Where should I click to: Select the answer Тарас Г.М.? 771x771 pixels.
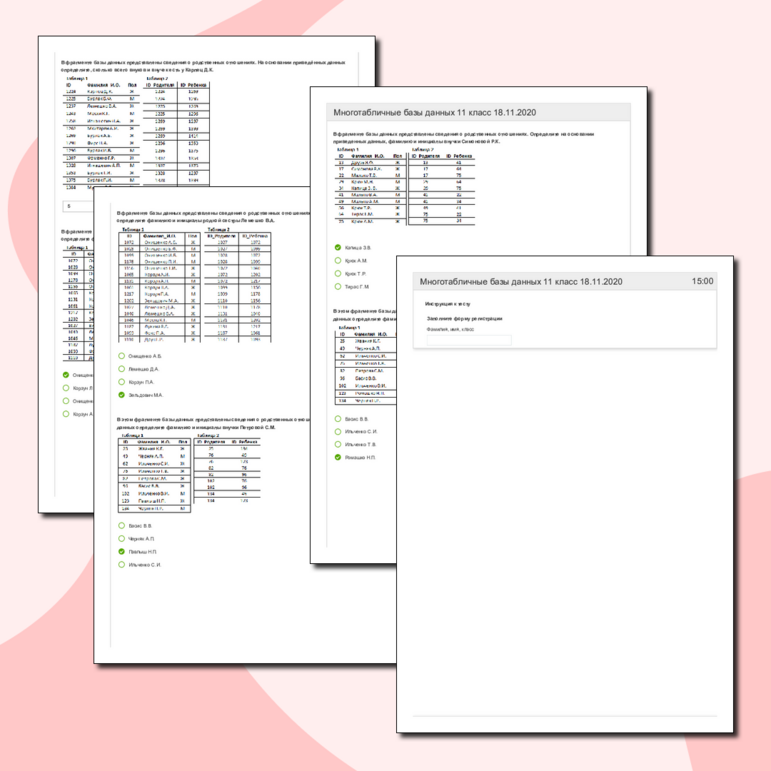tap(338, 286)
